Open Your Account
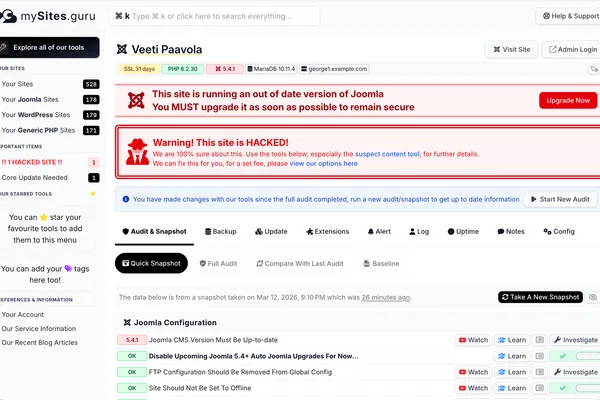The image size is (600, 400). tap(23, 315)
